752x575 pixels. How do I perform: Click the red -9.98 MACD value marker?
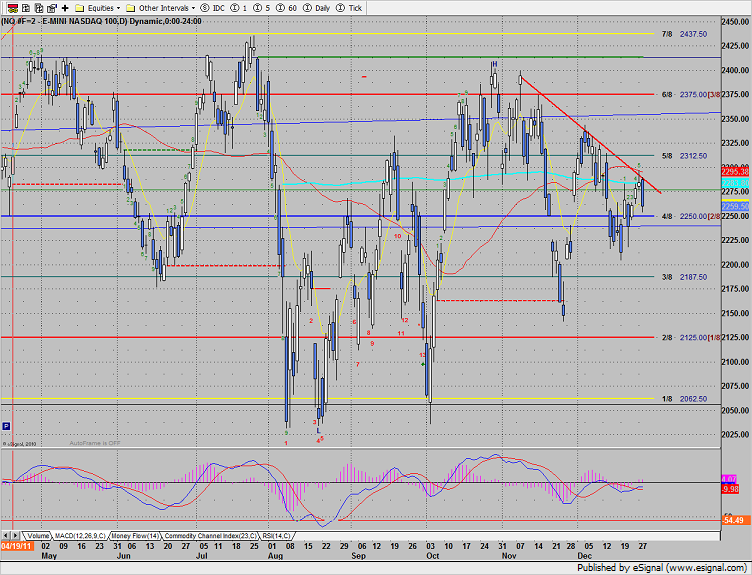[730, 489]
